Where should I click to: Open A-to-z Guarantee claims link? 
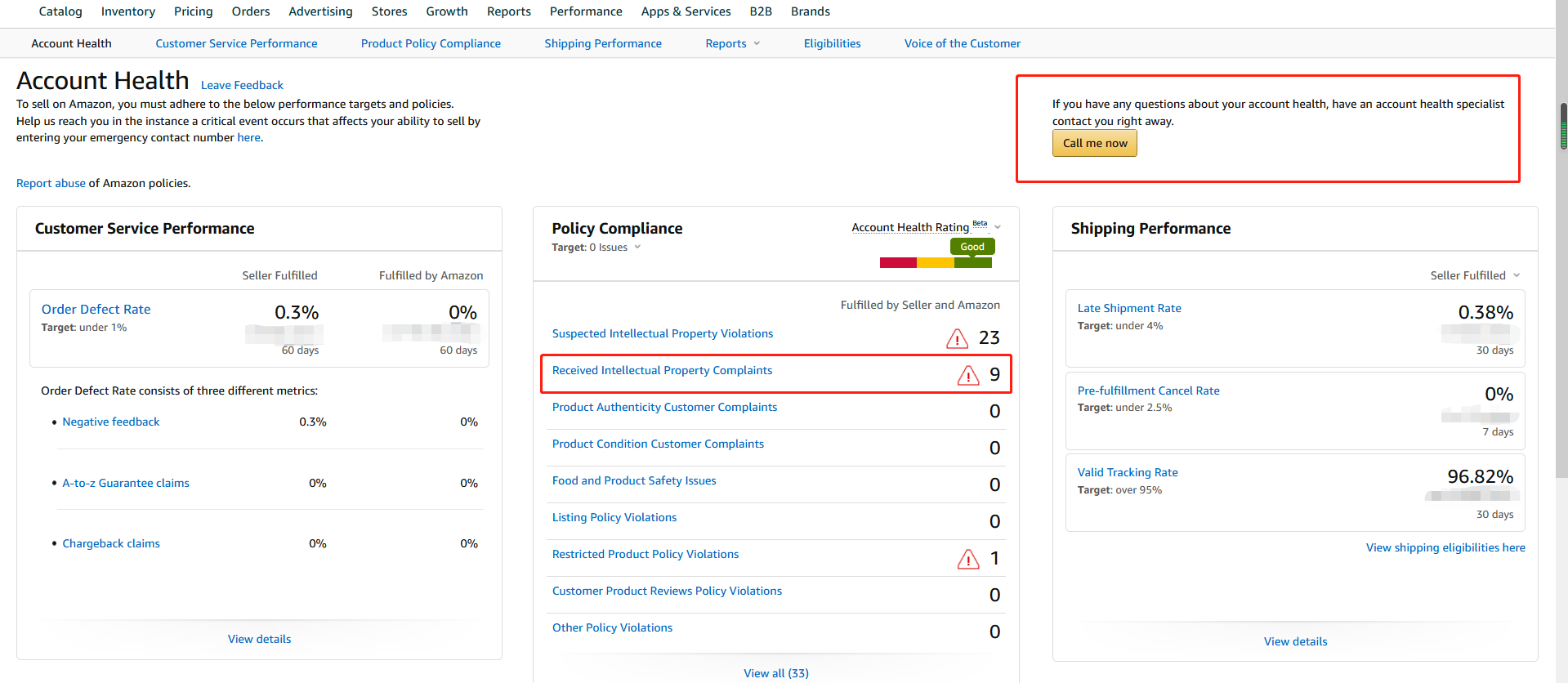[126, 484]
